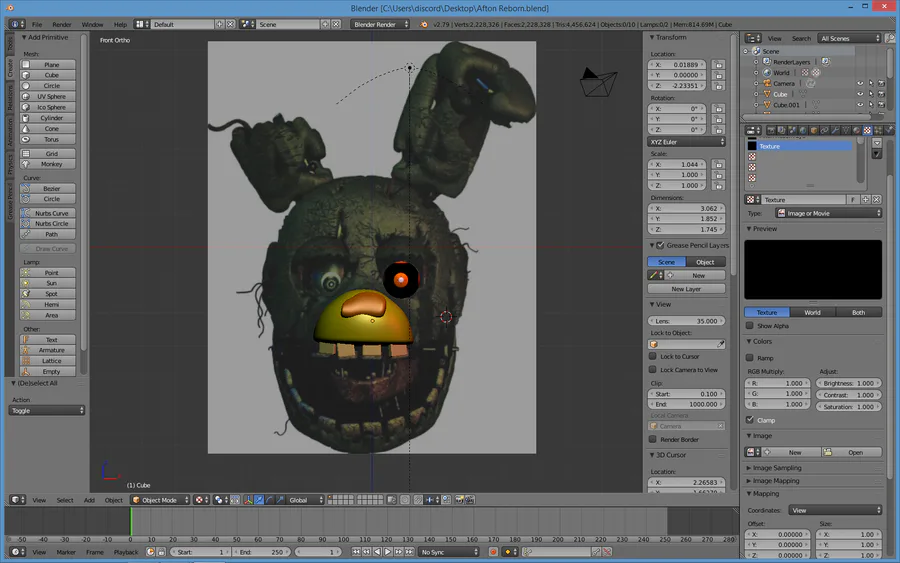Image resolution: width=900 pixels, height=563 pixels.
Task: Disable the Clamp checkbox
Action: [750, 420]
